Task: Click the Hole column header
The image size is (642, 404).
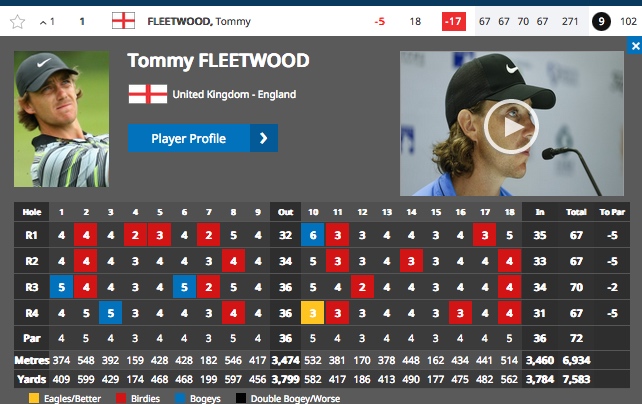Action: 30,211
